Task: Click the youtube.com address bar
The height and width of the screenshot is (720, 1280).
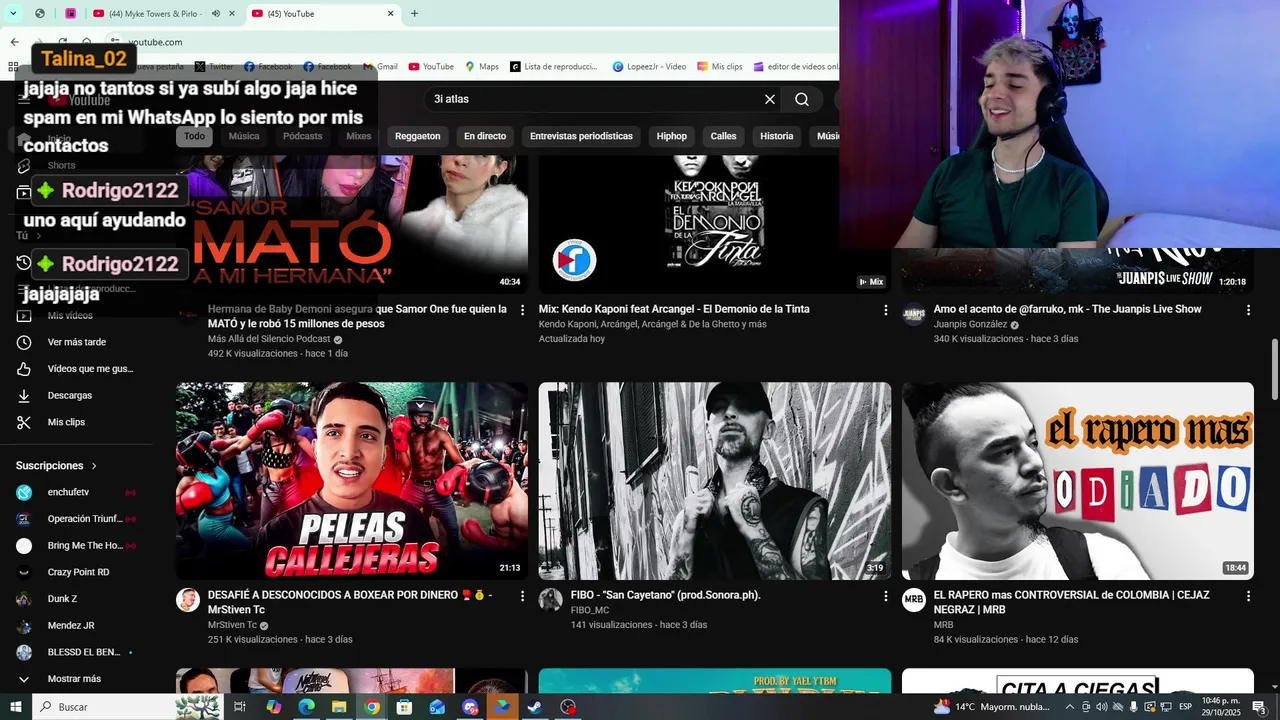Action: (470, 42)
